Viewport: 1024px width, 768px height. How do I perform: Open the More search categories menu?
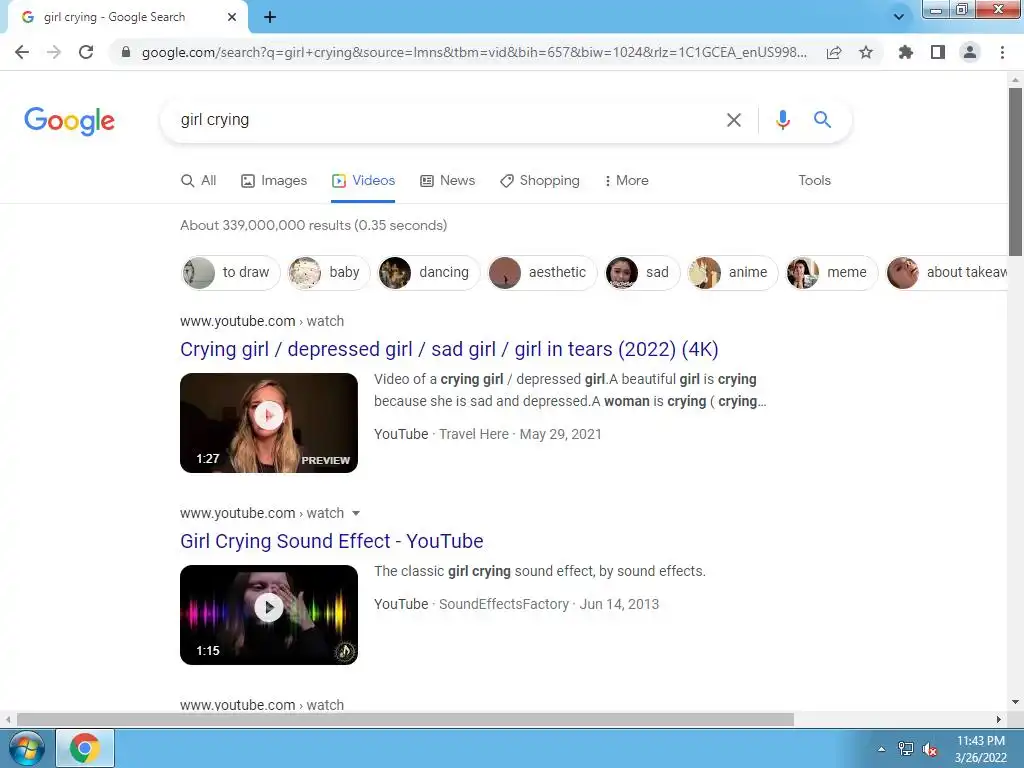pyautogui.click(x=626, y=180)
